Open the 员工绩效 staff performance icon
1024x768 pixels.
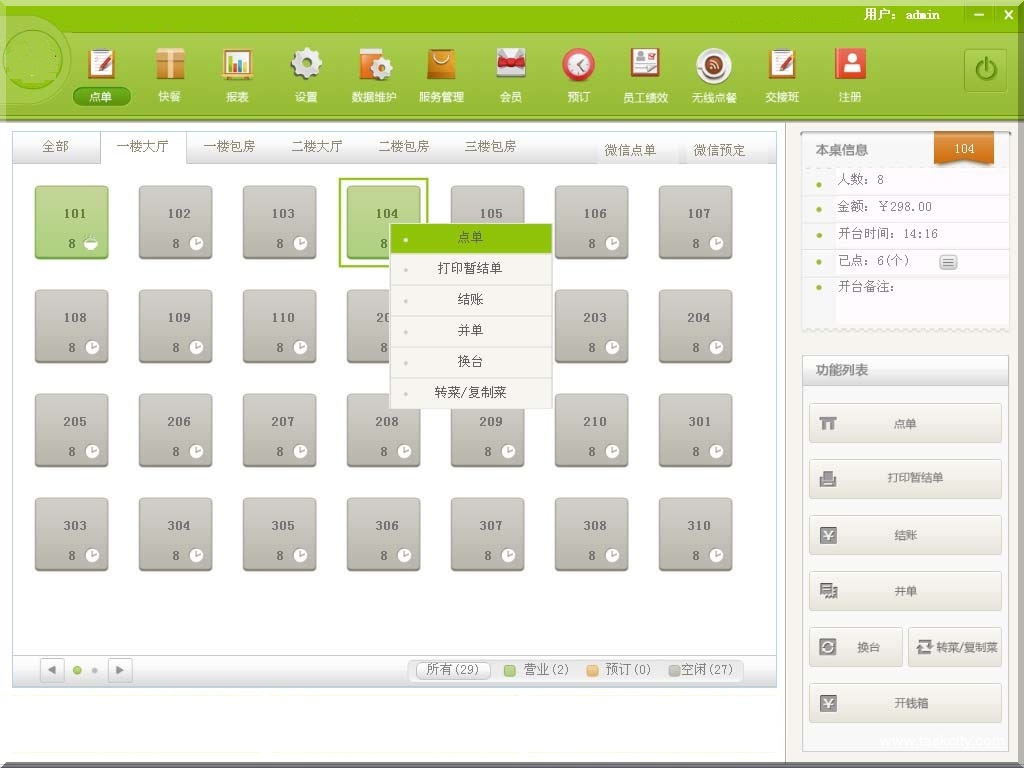(645, 66)
